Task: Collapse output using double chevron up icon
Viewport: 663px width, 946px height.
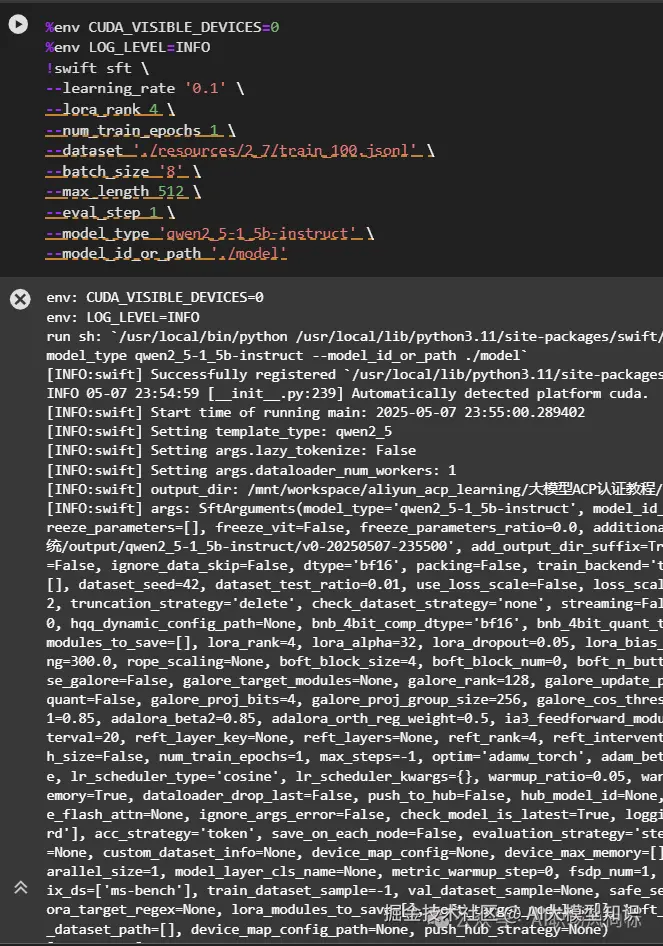Action: click(21, 887)
